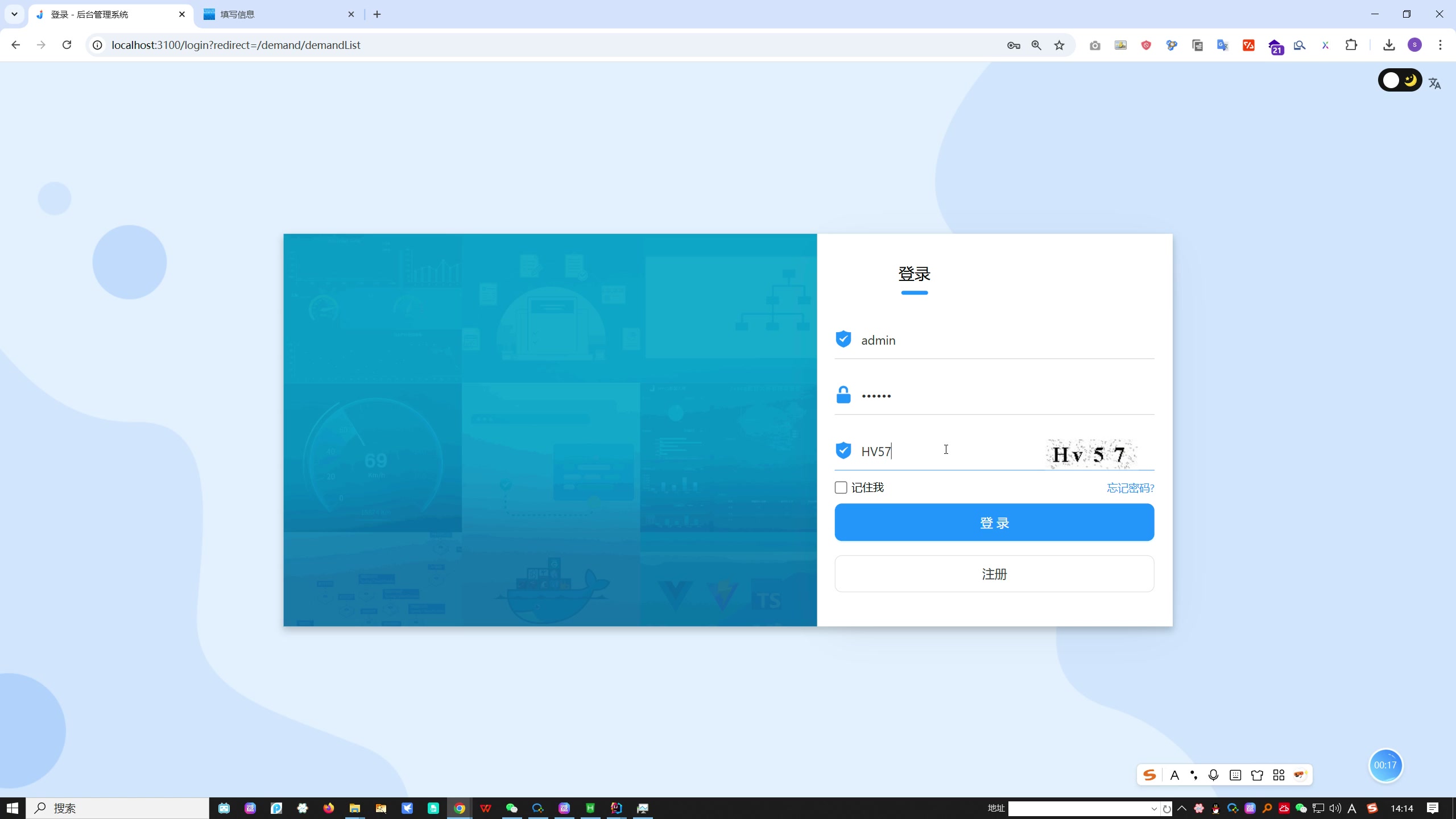
Task: Click the localhost address bar URL
Action: click(x=236, y=45)
